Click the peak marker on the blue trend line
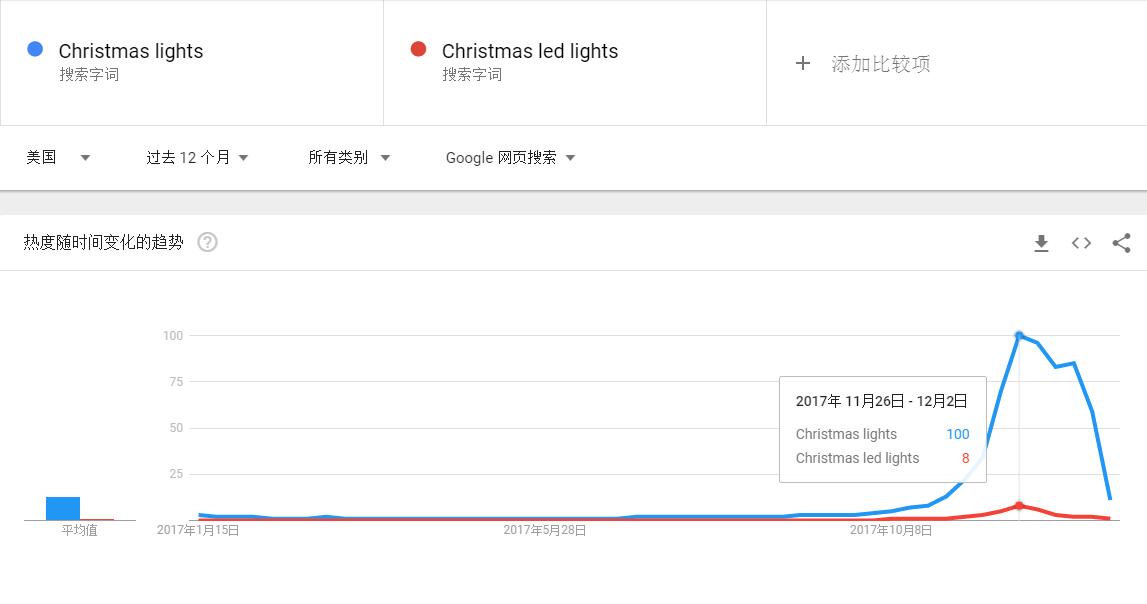Screen dimensions: 1147x604 tap(1019, 334)
